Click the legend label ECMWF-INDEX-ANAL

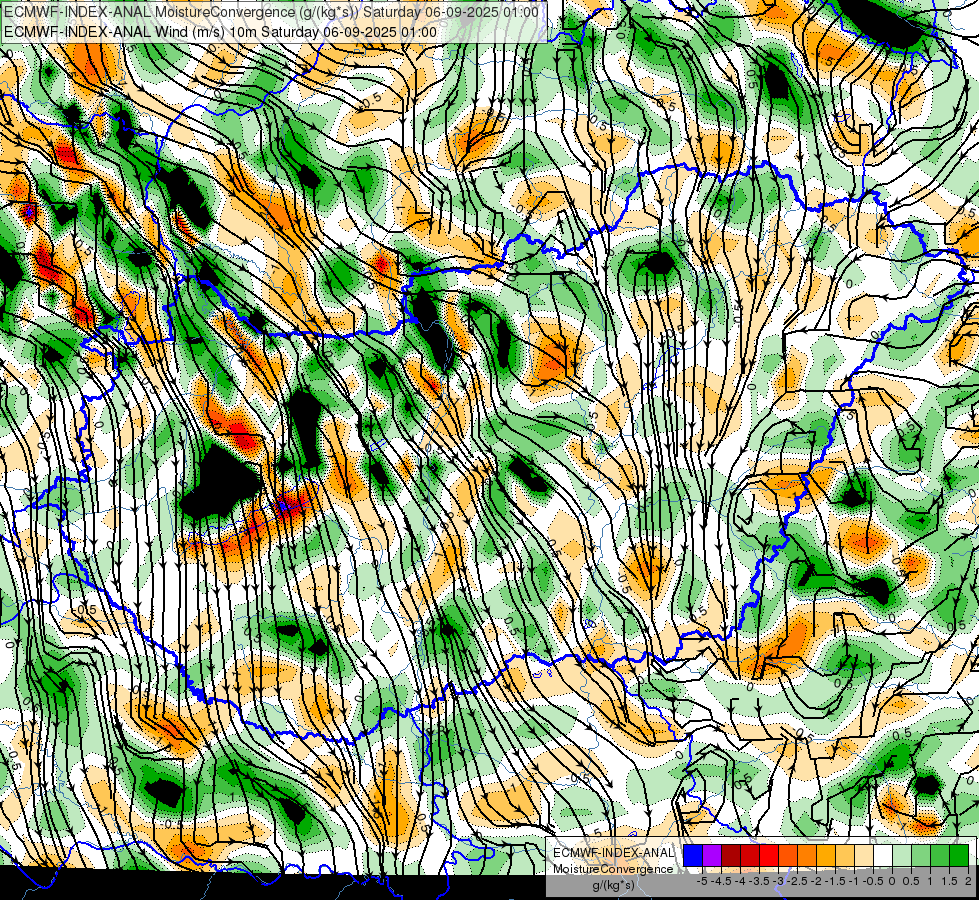pos(614,853)
